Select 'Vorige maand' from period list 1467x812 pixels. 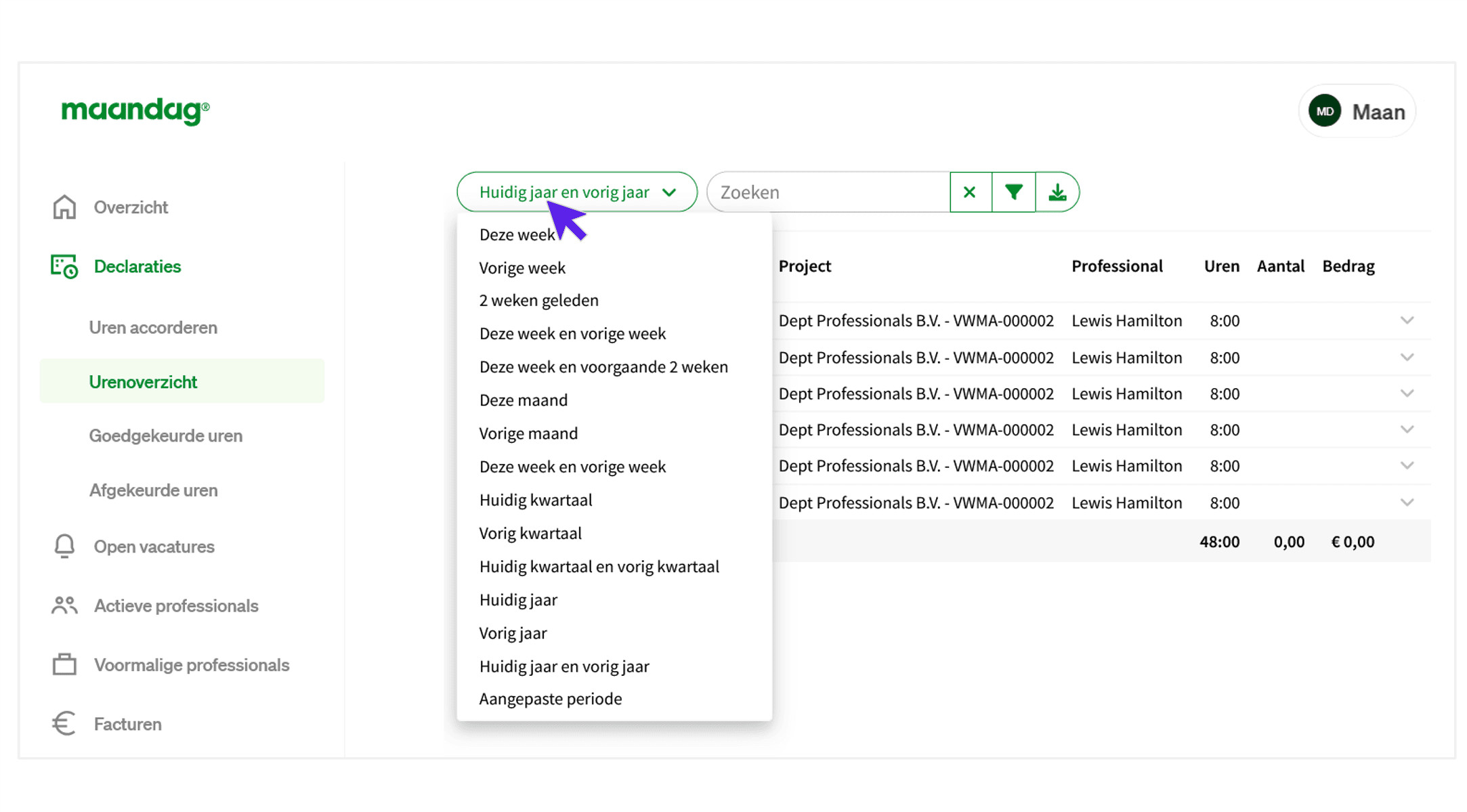[528, 433]
